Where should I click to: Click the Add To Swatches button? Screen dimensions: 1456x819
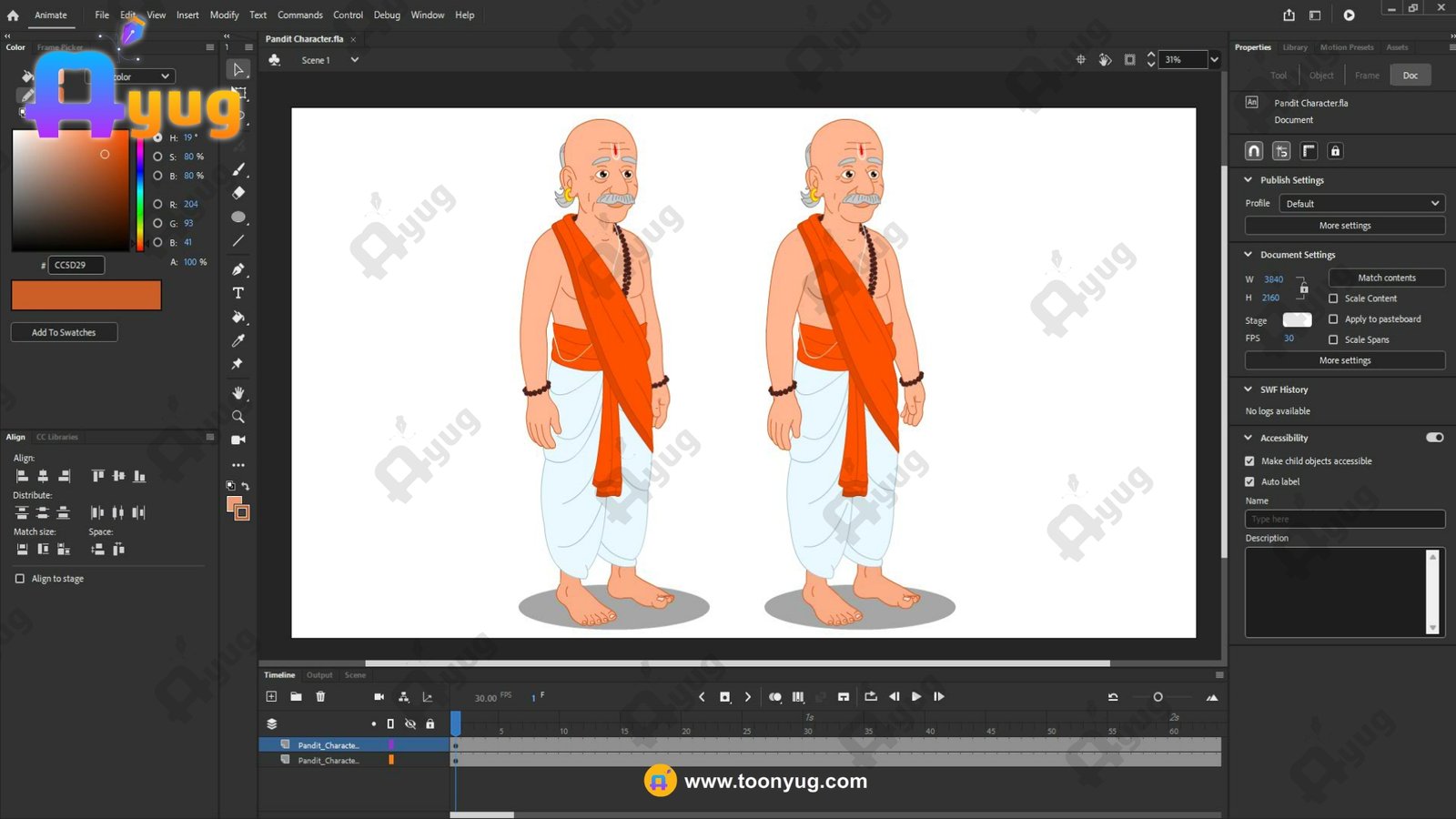(x=64, y=332)
